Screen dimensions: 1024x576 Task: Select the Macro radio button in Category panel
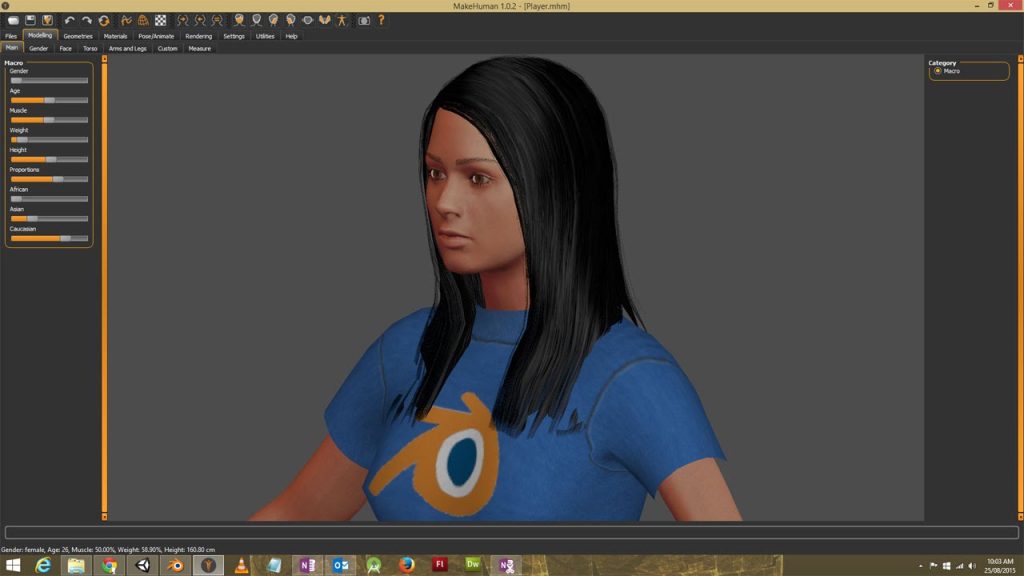point(938,71)
